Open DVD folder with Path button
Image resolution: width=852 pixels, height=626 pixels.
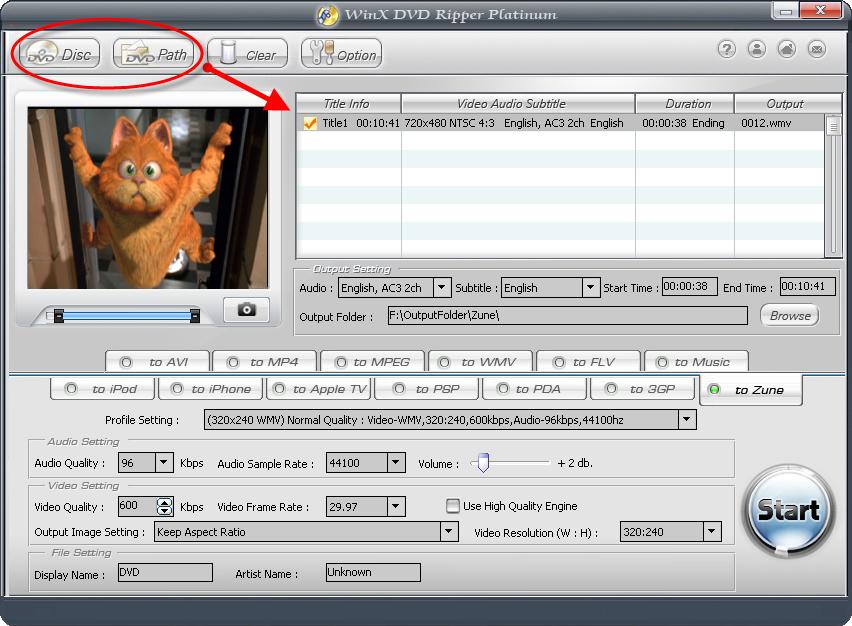pyautogui.click(x=156, y=54)
